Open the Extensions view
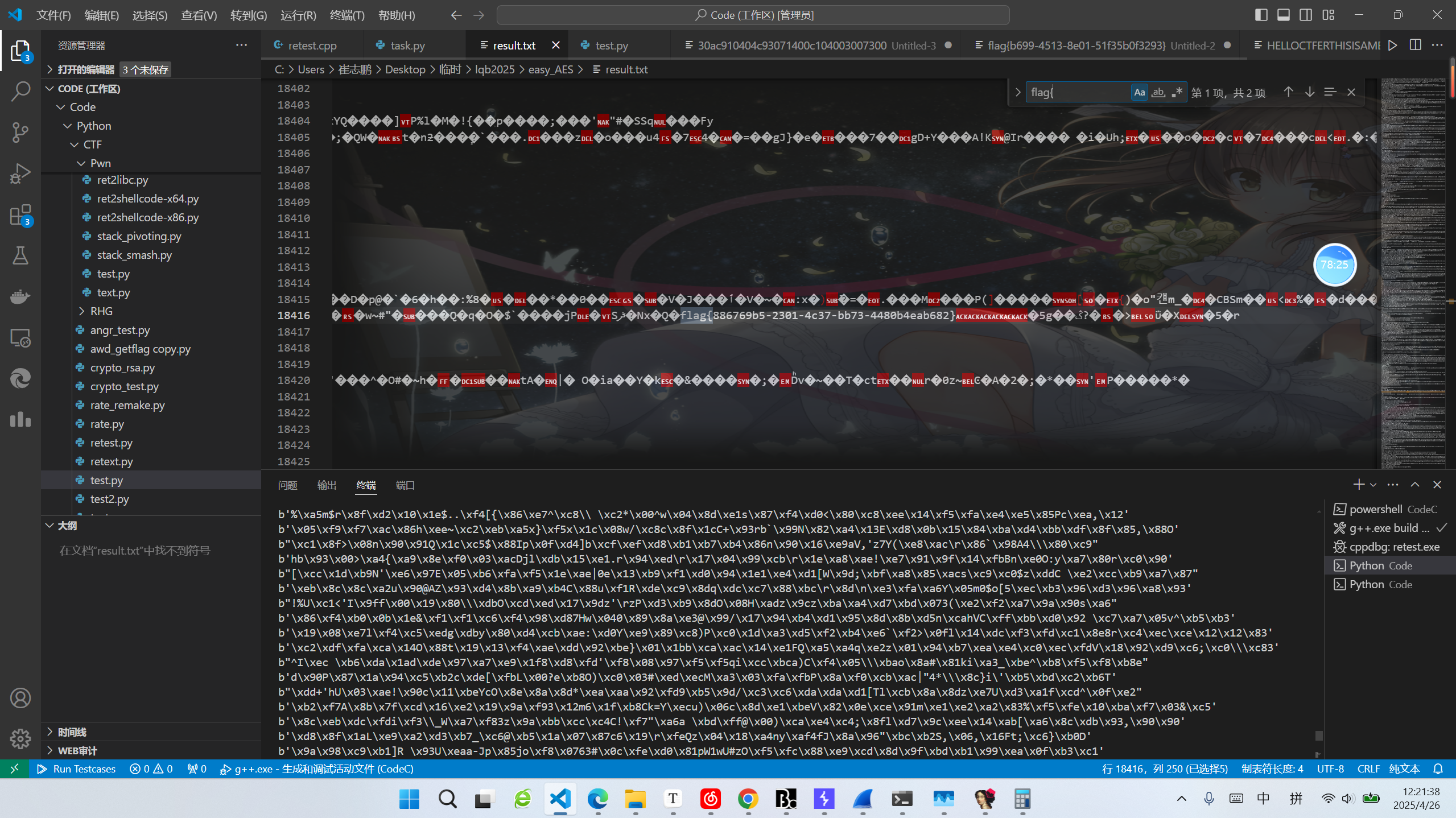 (x=20, y=215)
